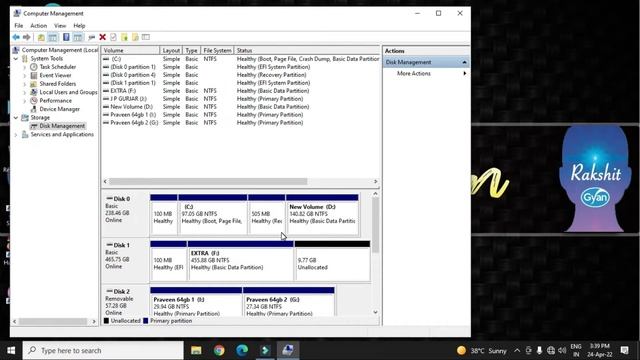Show hidden icons chevron in system tray
The height and width of the screenshot is (360, 640).
(x=517, y=350)
